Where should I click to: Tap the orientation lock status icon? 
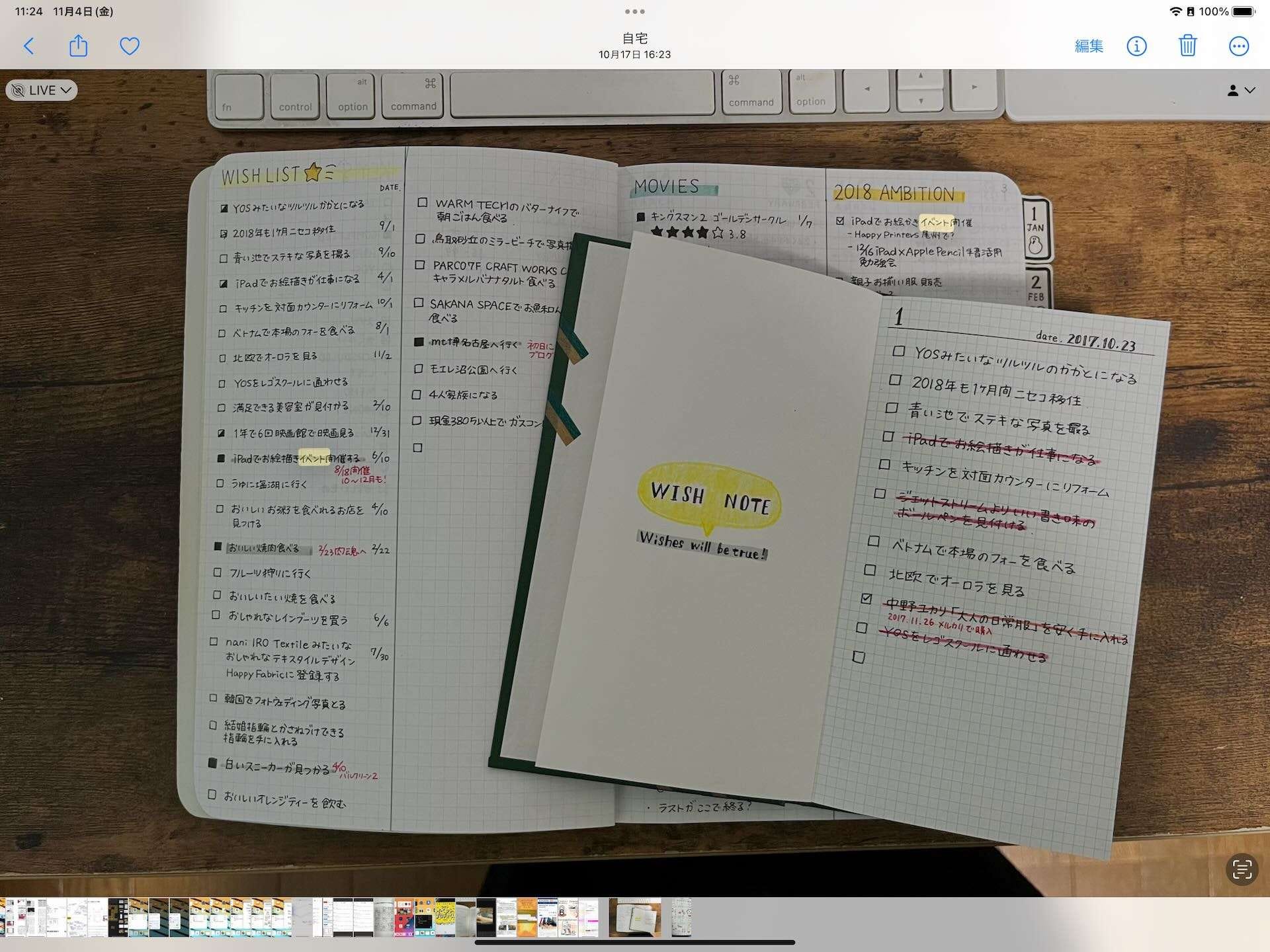point(1191,11)
